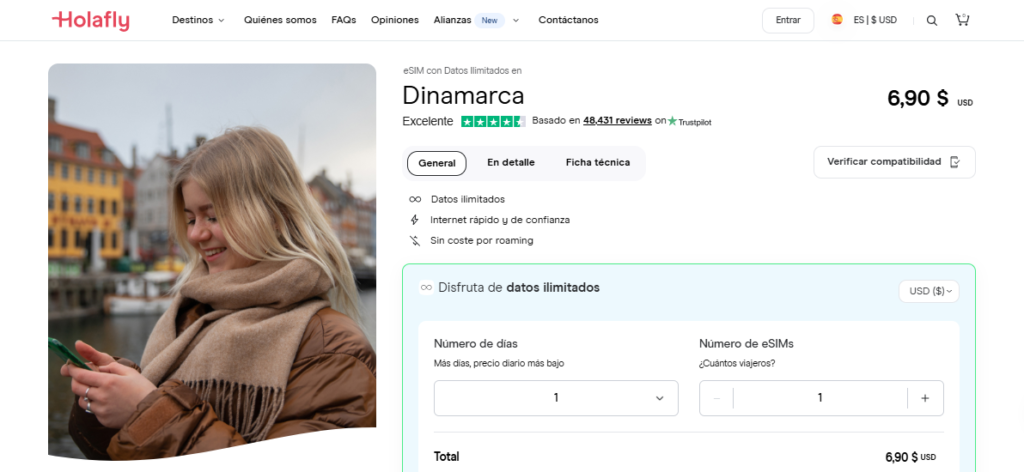Expand the Destinos menu

click(198, 20)
